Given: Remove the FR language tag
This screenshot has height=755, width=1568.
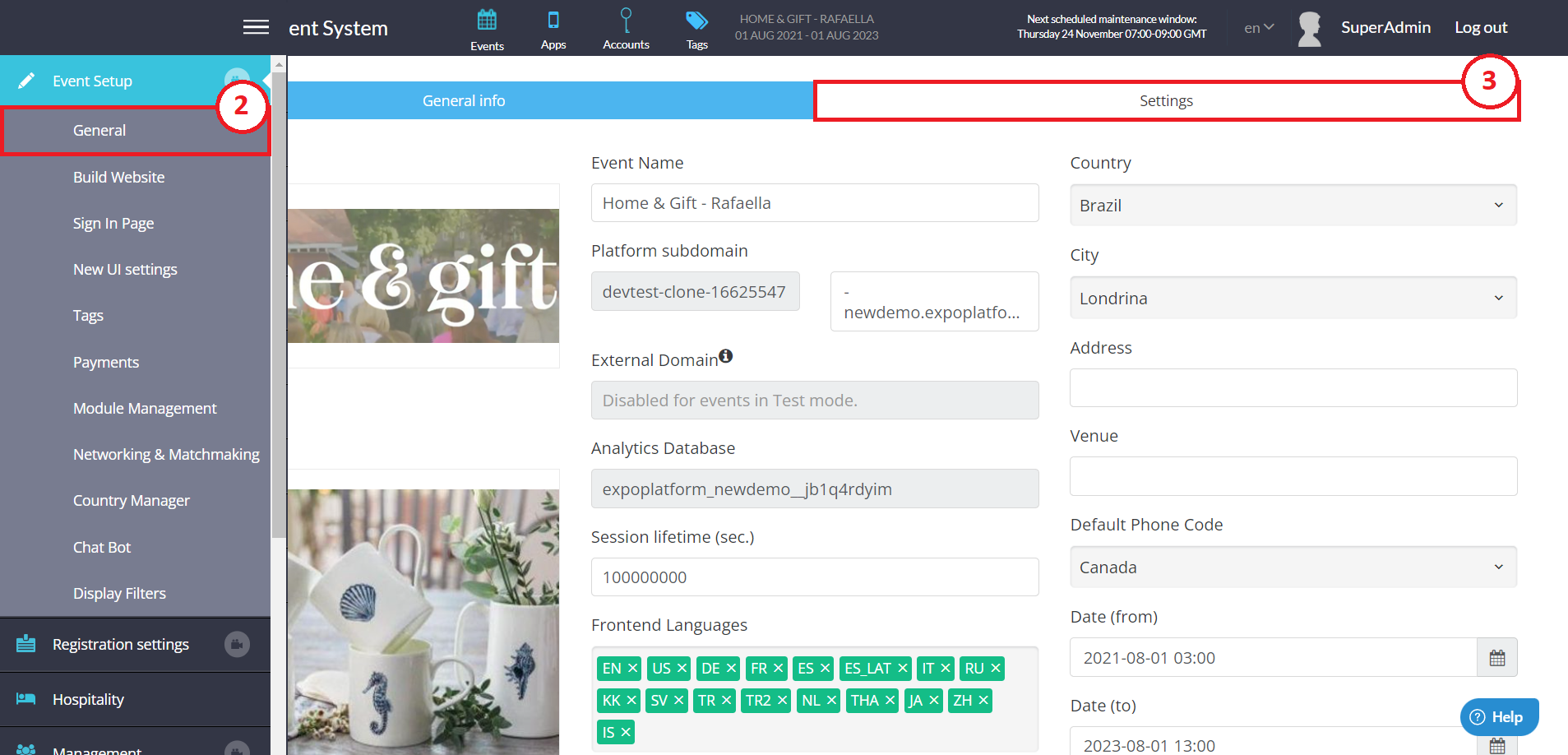Looking at the screenshot, I should [778, 669].
